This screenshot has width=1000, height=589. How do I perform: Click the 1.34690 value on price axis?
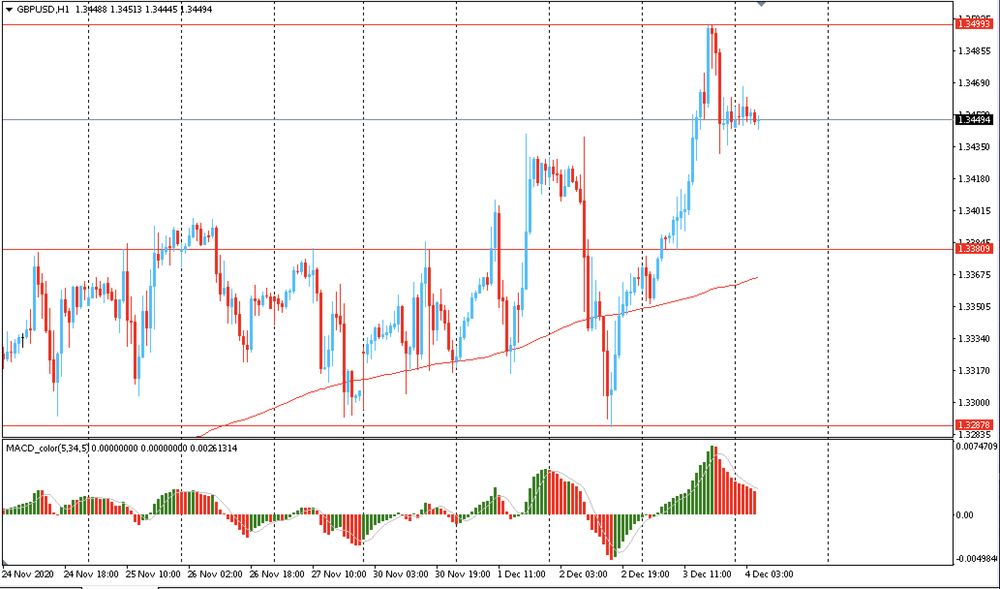(973, 83)
